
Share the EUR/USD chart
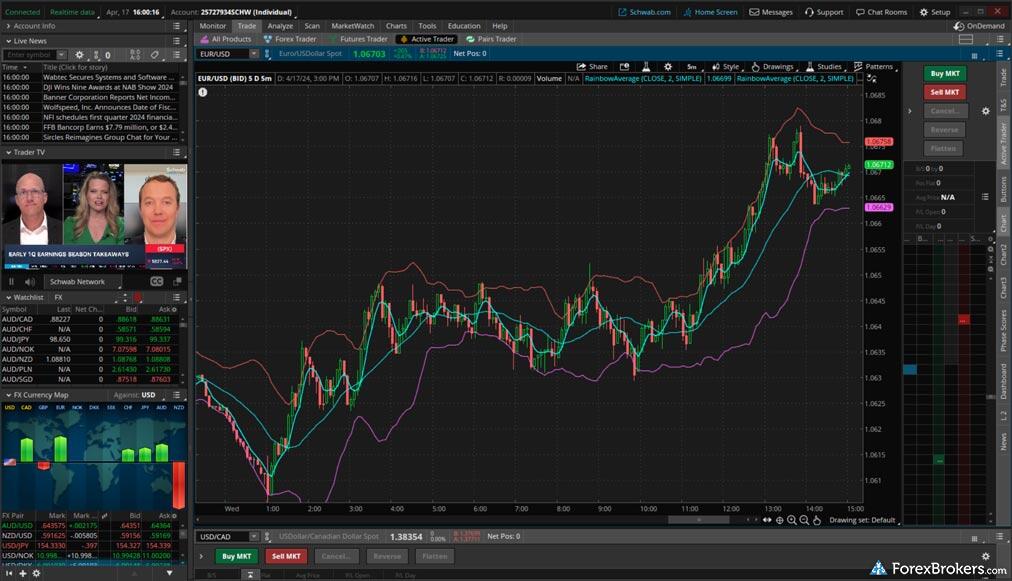[592, 66]
